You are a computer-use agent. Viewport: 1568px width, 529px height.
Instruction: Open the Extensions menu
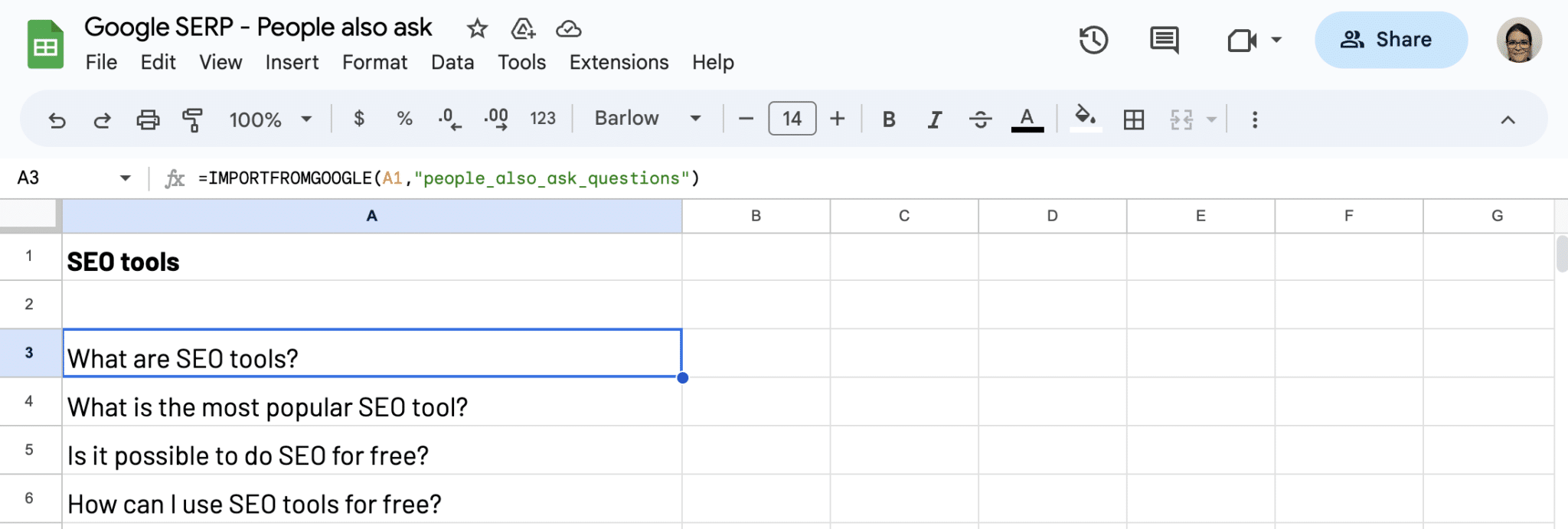tap(619, 62)
